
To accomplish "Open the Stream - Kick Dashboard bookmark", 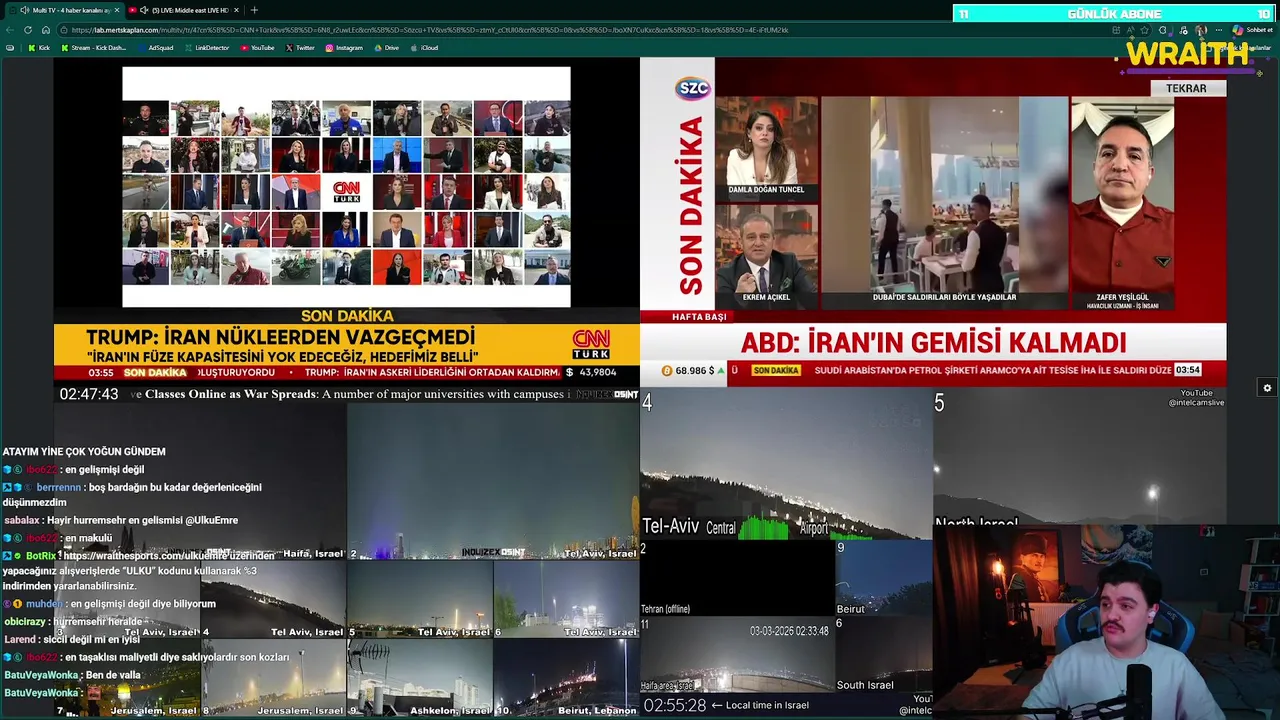I will point(94,47).
